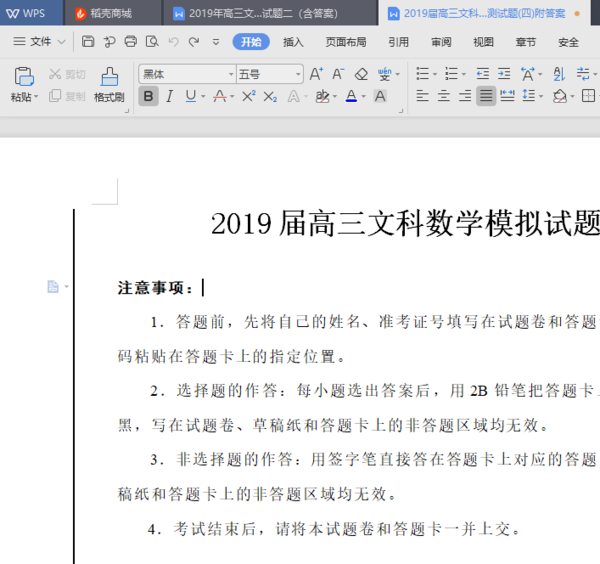This screenshot has height=564, width=600.
Task: Click the export to PDF icon
Action: [109, 41]
